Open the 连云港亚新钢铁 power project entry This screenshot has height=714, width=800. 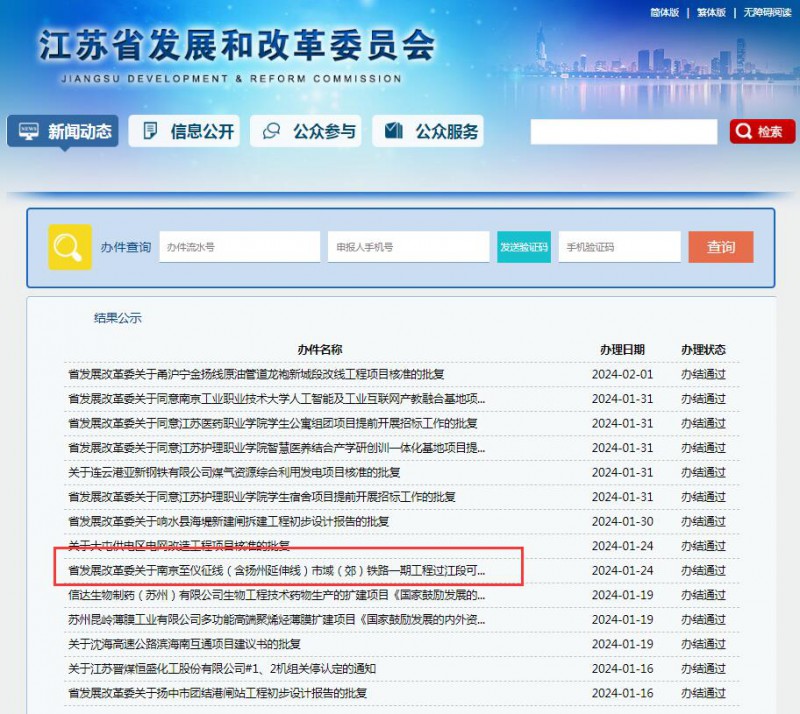[234, 472]
